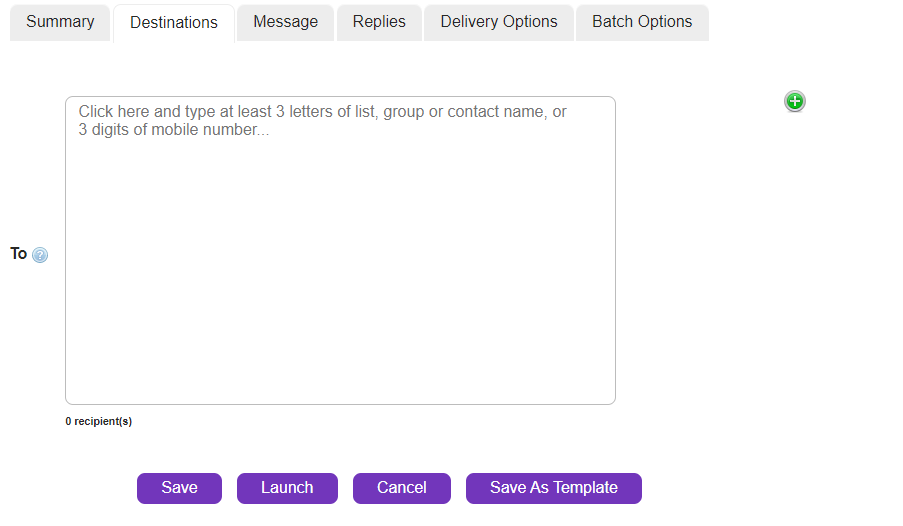This screenshot has width=903, height=526.
Task: Focus the To recipients text box
Action: coord(340,250)
